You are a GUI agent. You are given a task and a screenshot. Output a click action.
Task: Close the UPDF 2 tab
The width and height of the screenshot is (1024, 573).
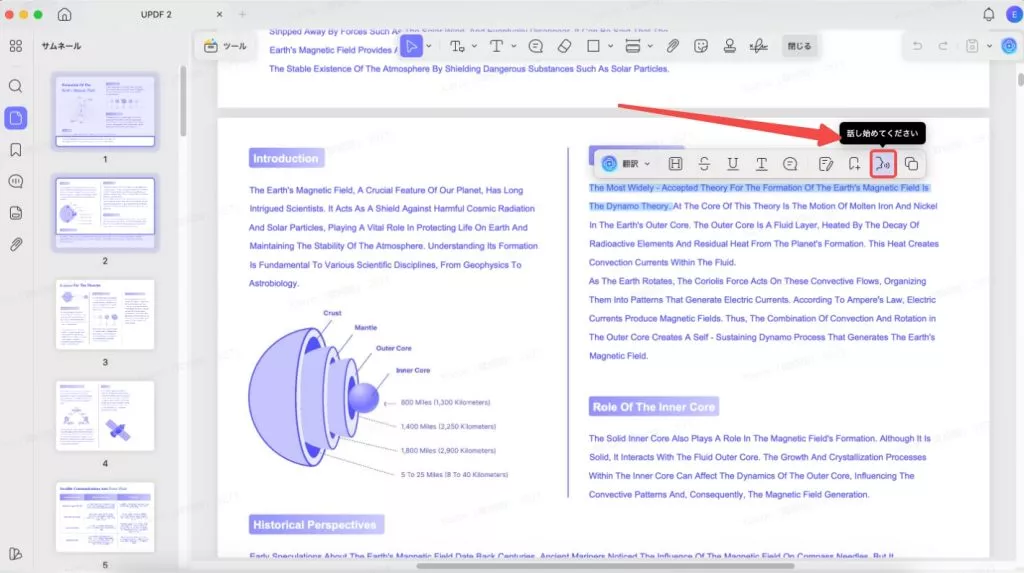pyautogui.click(x=219, y=14)
